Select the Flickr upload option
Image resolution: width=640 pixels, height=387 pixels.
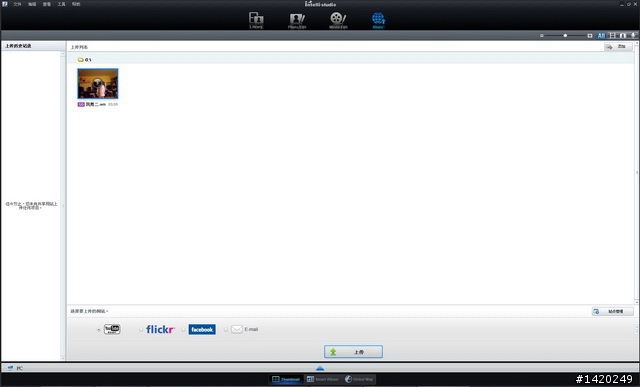(x=141, y=330)
